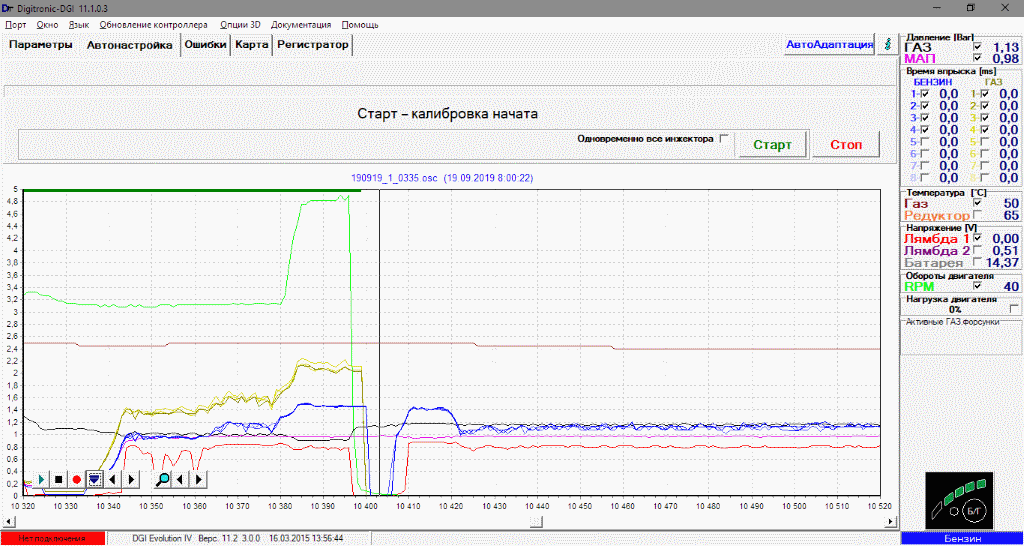Viewport: 1024px width, 546px height.
Task: Switch to the 'Карта' tab
Action: click(x=251, y=45)
